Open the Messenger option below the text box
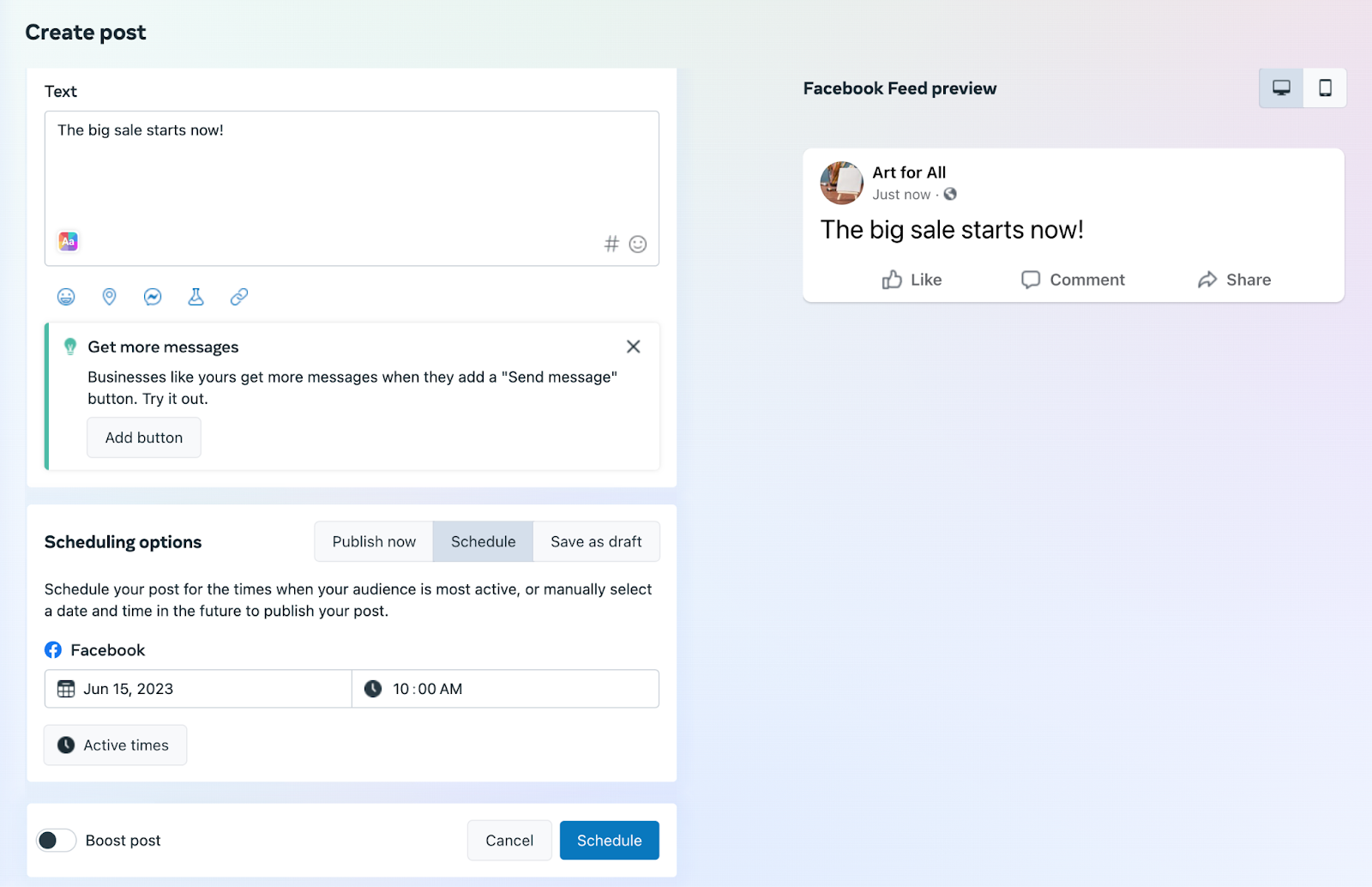The width and height of the screenshot is (1372, 887). pyautogui.click(x=152, y=296)
